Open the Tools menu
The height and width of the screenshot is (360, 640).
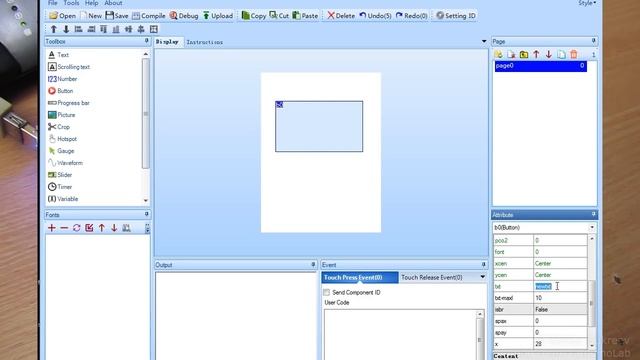(71, 3)
